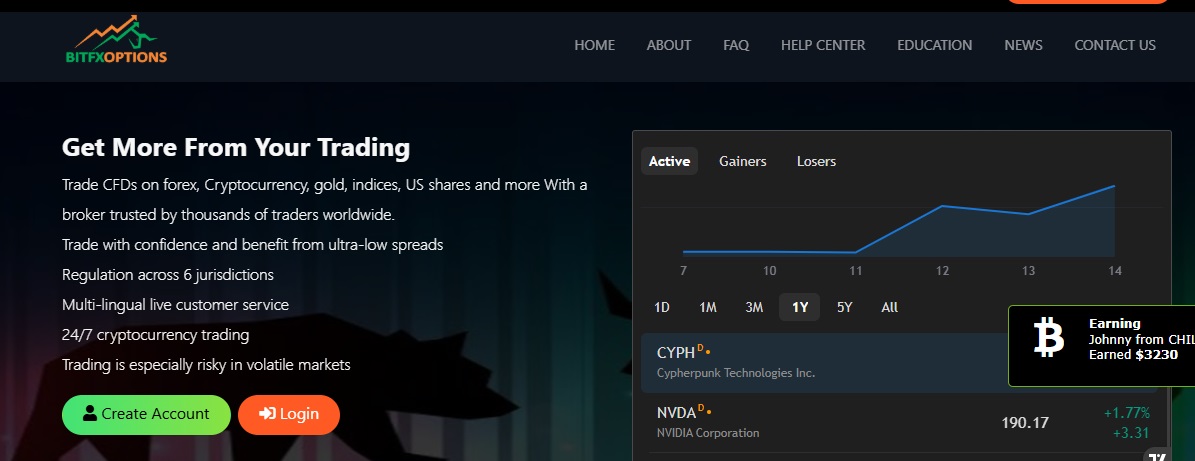Viewport: 1195px width, 461px height.
Task: Visit the NEWS page
Action: tap(1023, 45)
